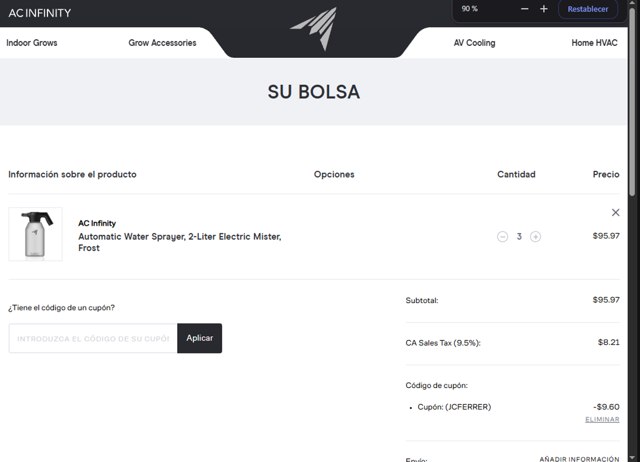The width and height of the screenshot is (640, 462).
Task: Open the Indoor Grows menu
Action: (32, 43)
